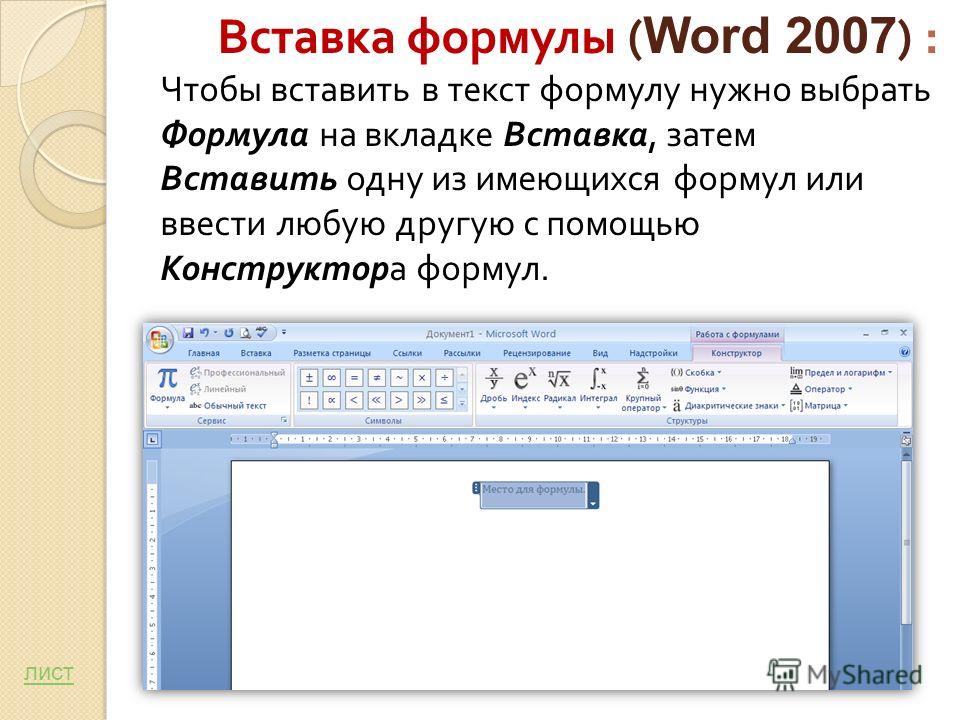Click the Office button orb

(160, 340)
